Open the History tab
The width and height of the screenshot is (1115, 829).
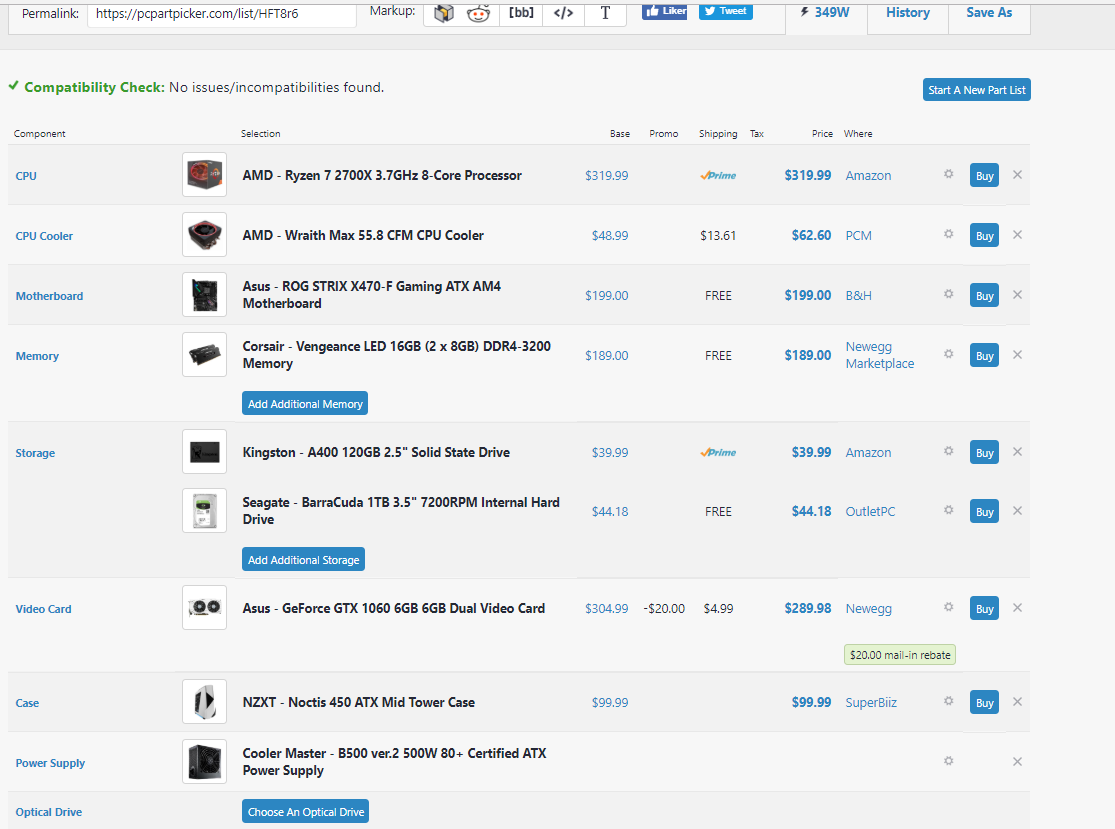(x=907, y=13)
